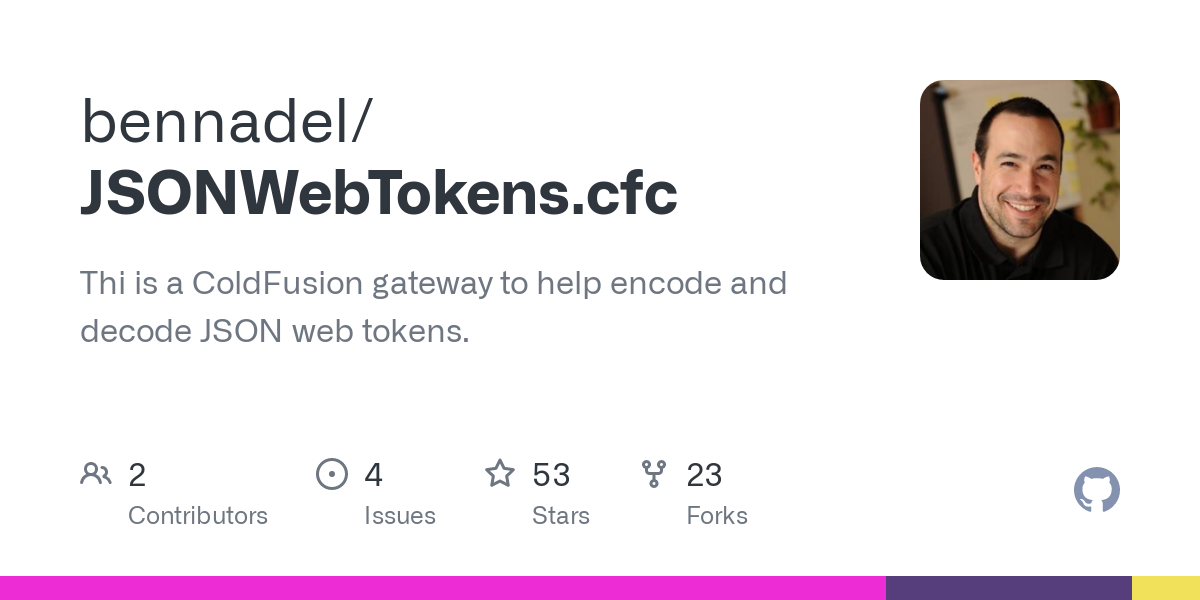Click the Stars label

tap(561, 516)
